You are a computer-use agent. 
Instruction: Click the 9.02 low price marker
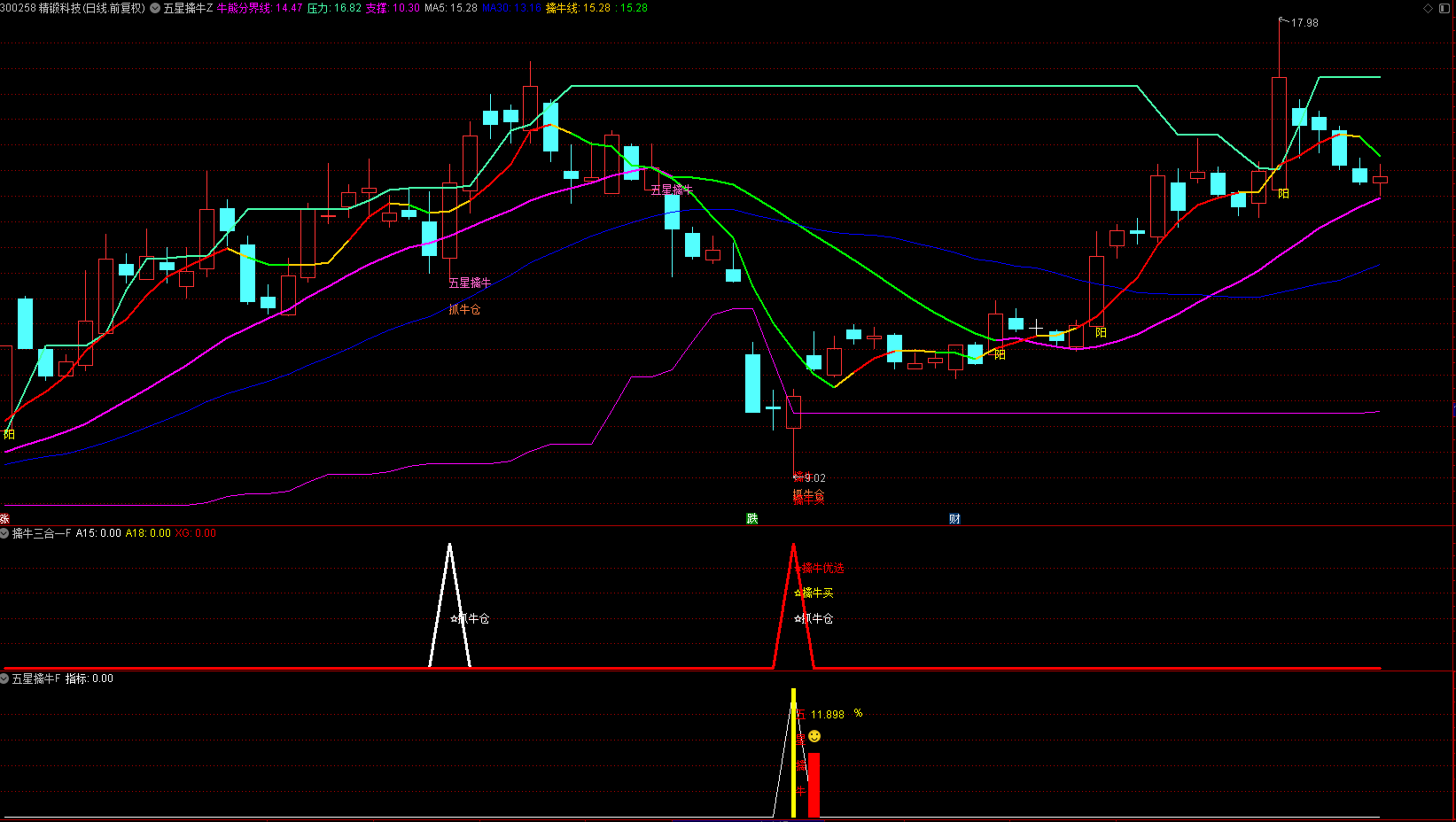[x=814, y=478]
